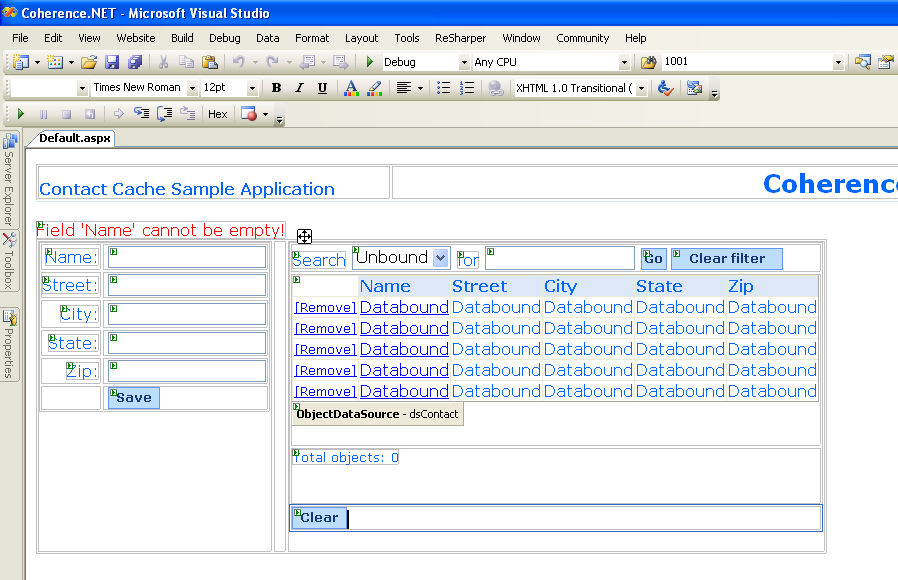
Task: Open the Times New Roman font dropdown
Action: [192, 88]
